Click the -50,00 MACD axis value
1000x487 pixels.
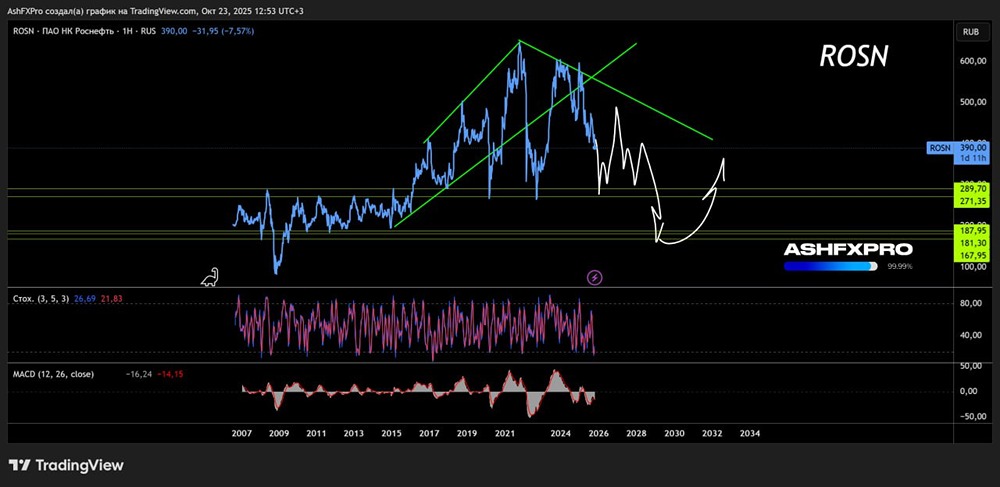[x=973, y=416]
